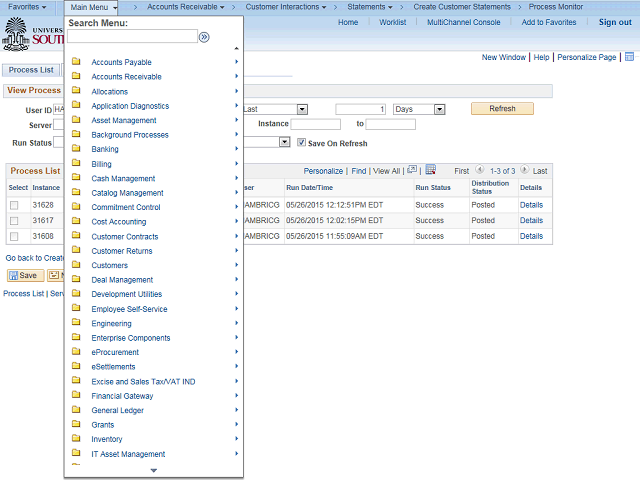Go to previous row with left arrow
This screenshot has width=640, height=480.
480,171
